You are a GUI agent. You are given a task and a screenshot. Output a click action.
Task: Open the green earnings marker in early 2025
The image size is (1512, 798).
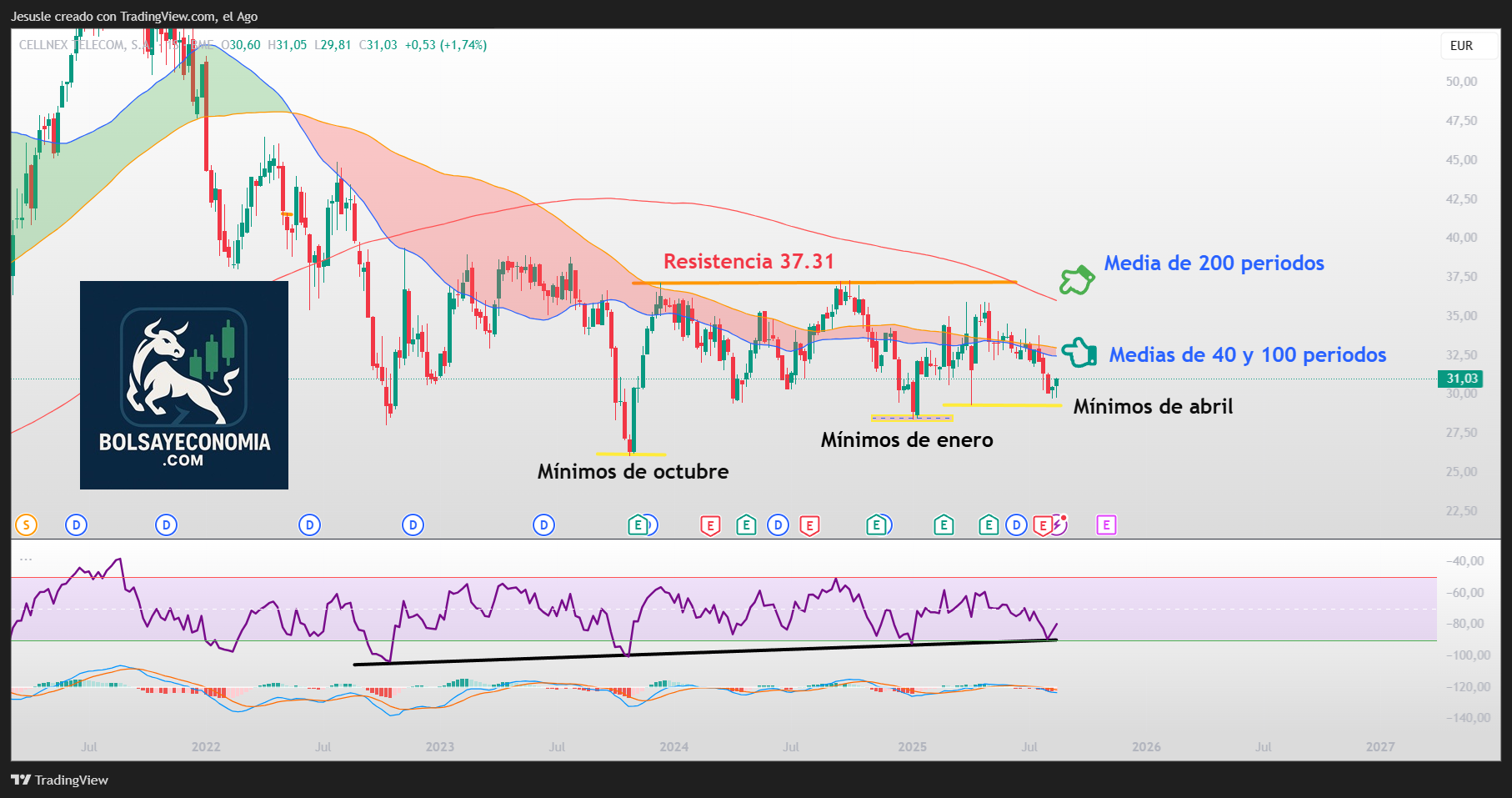click(944, 525)
